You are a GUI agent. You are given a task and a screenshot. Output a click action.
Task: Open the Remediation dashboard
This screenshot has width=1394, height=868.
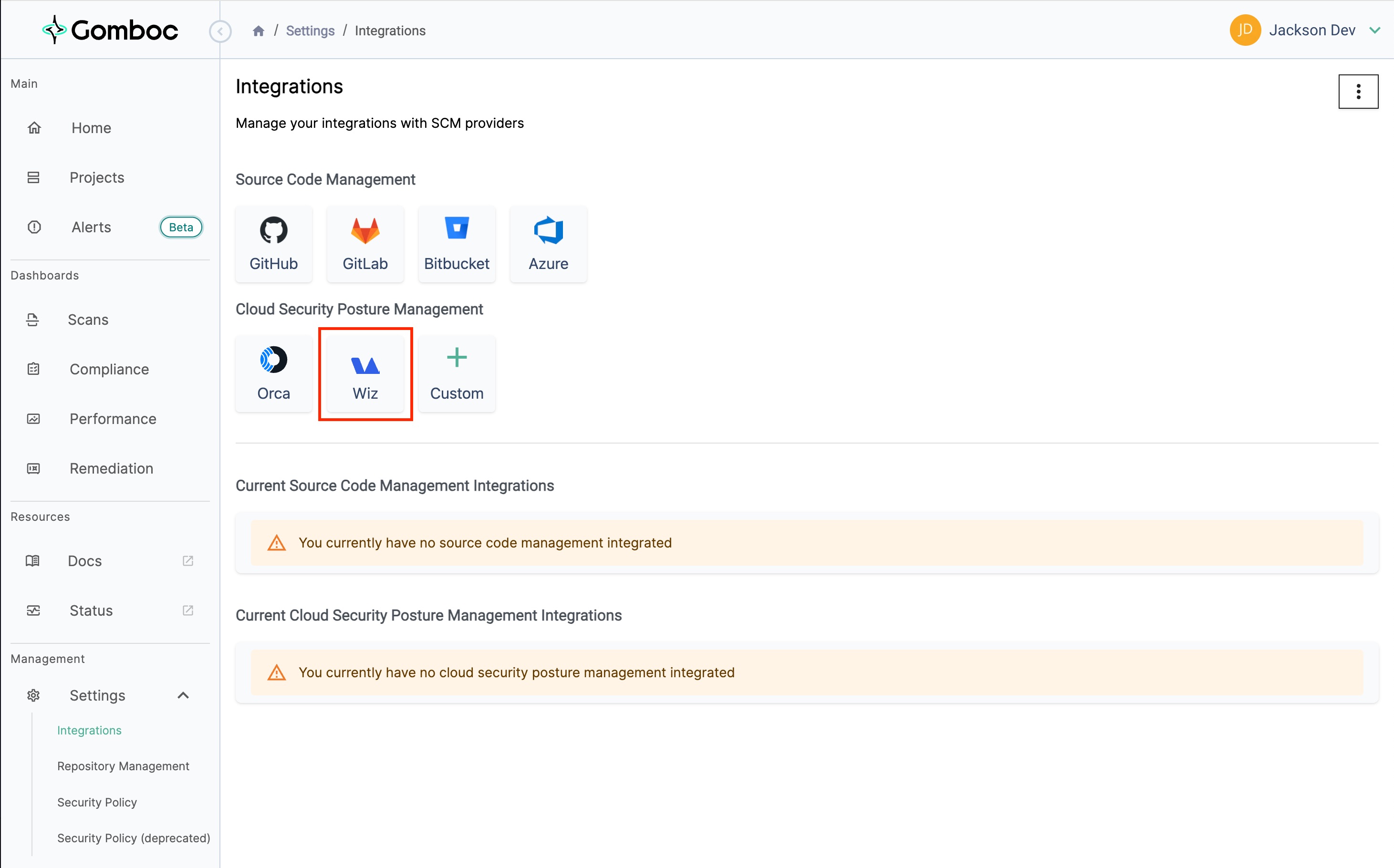[x=111, y=468]
